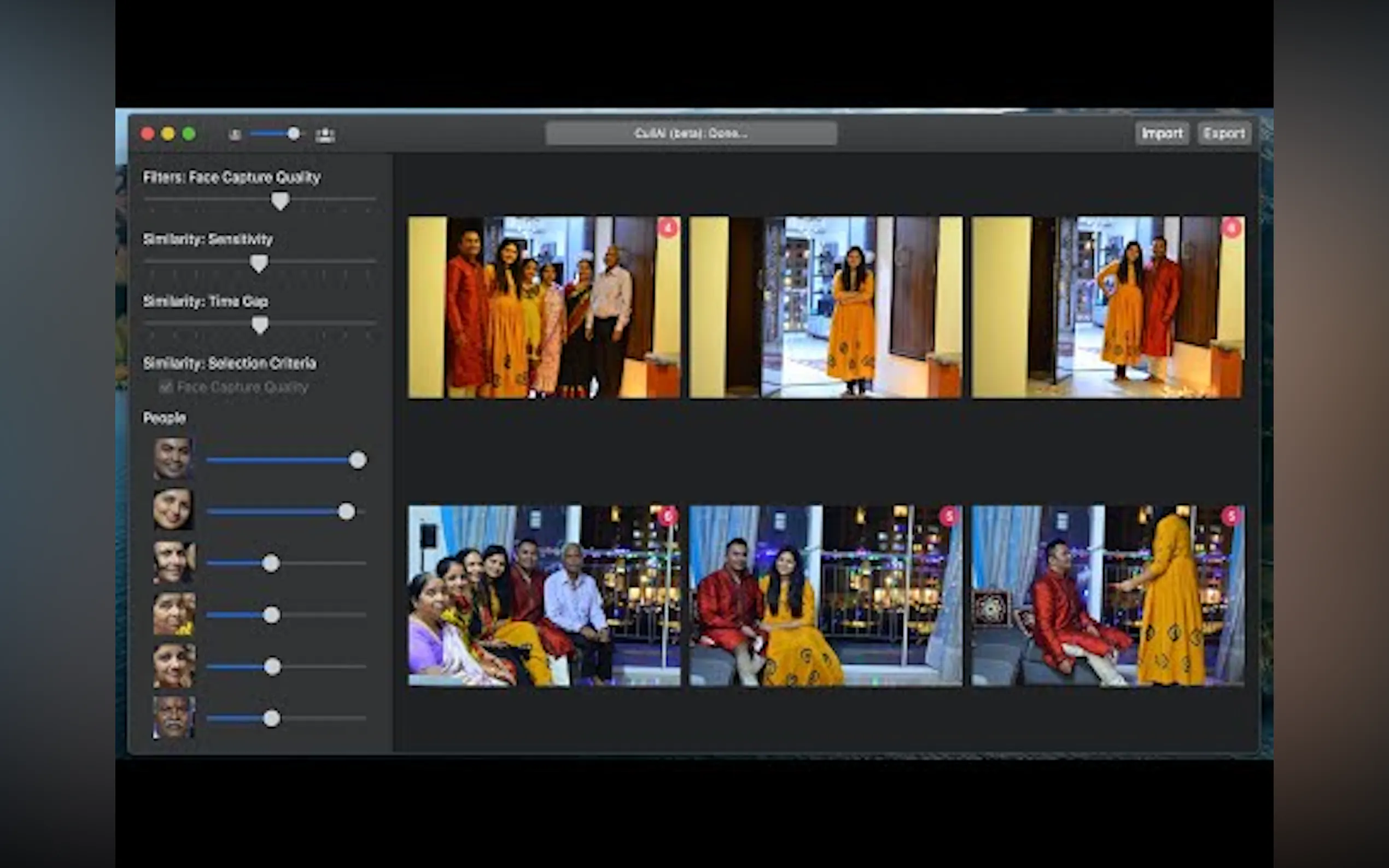Click the red badge on couple doorway photo
The height and width of the screenshot is (868, 1389).
[x=1230, y=228]
